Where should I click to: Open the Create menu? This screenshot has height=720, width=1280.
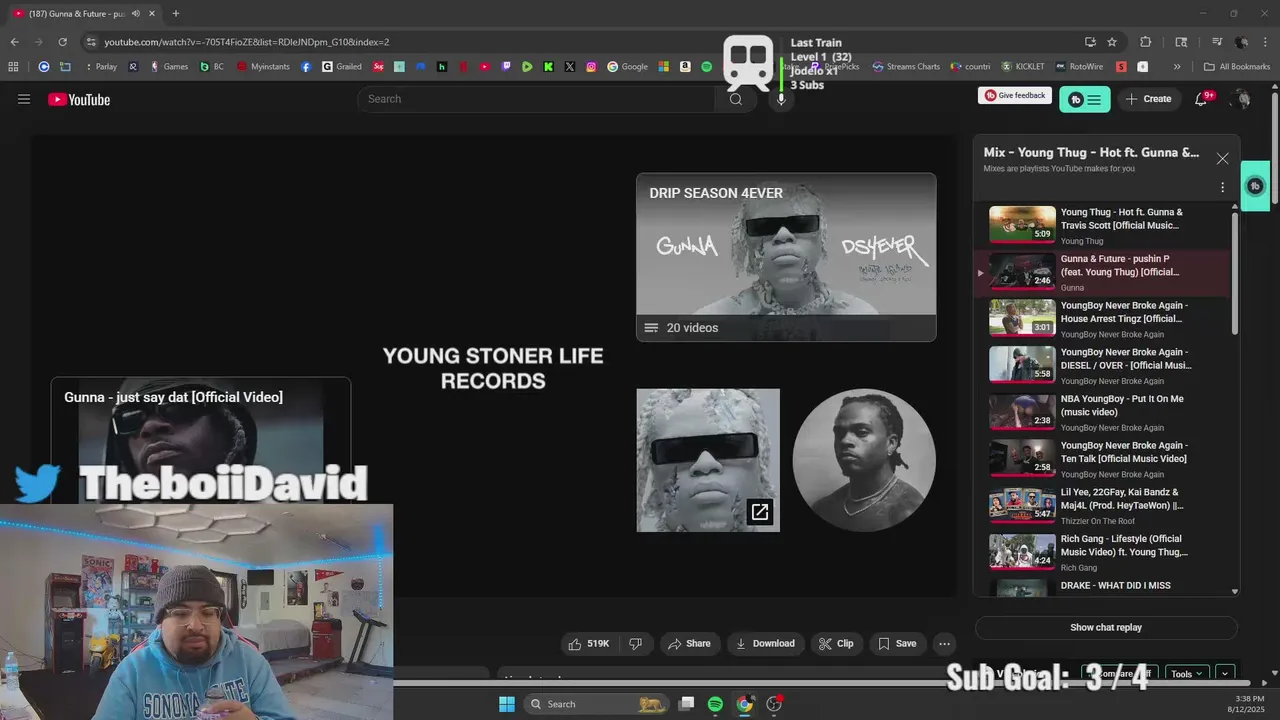(1149, 99)
